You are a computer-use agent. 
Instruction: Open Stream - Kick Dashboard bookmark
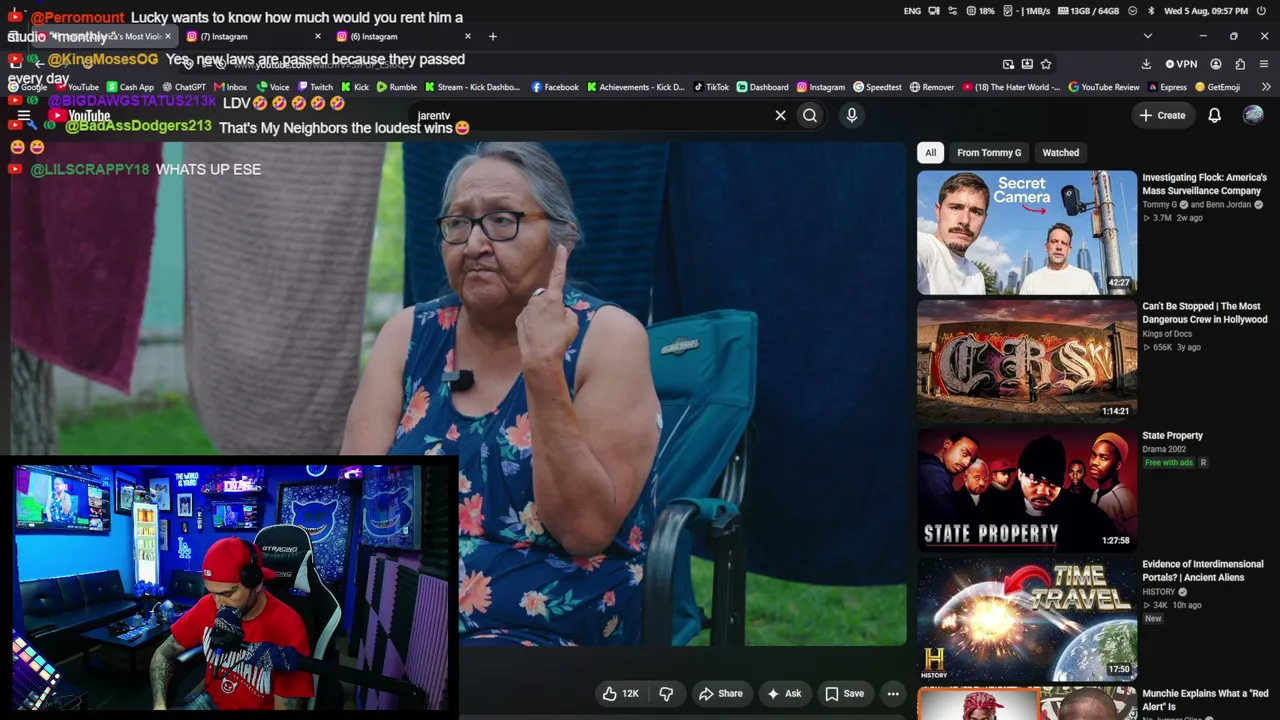pos(472,87)
